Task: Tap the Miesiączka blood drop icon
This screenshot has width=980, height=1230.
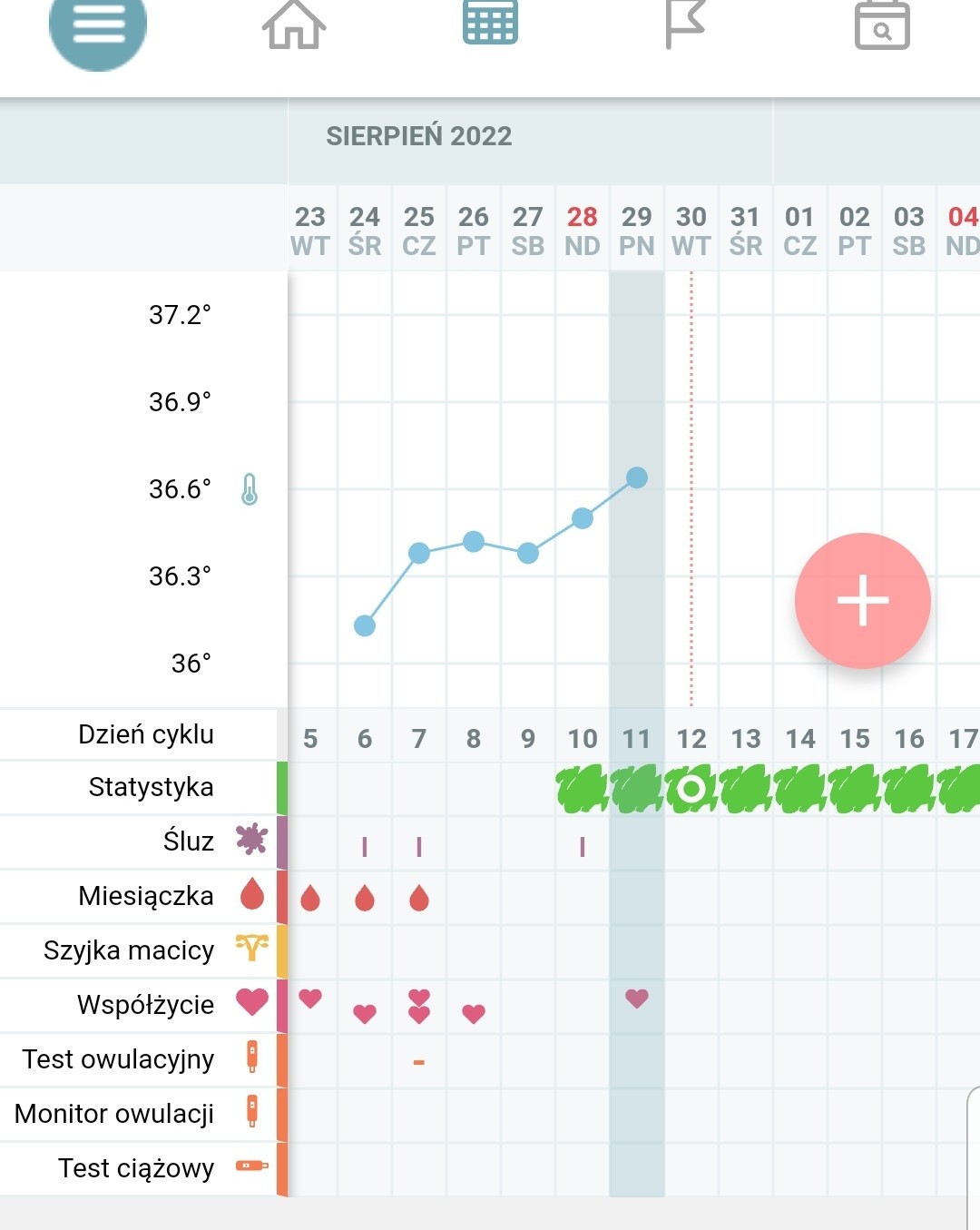Action: pos(251,895)
